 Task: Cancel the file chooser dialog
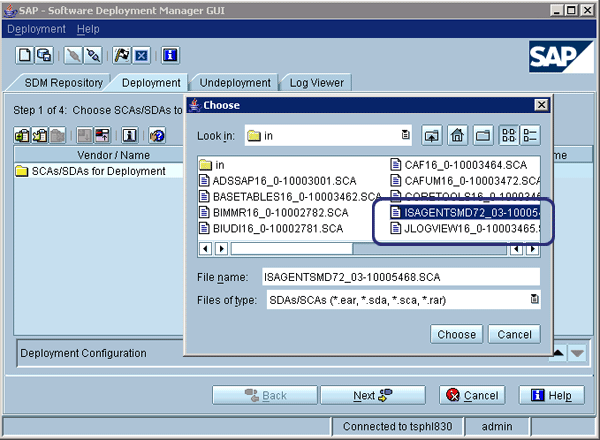click(515, 334)
